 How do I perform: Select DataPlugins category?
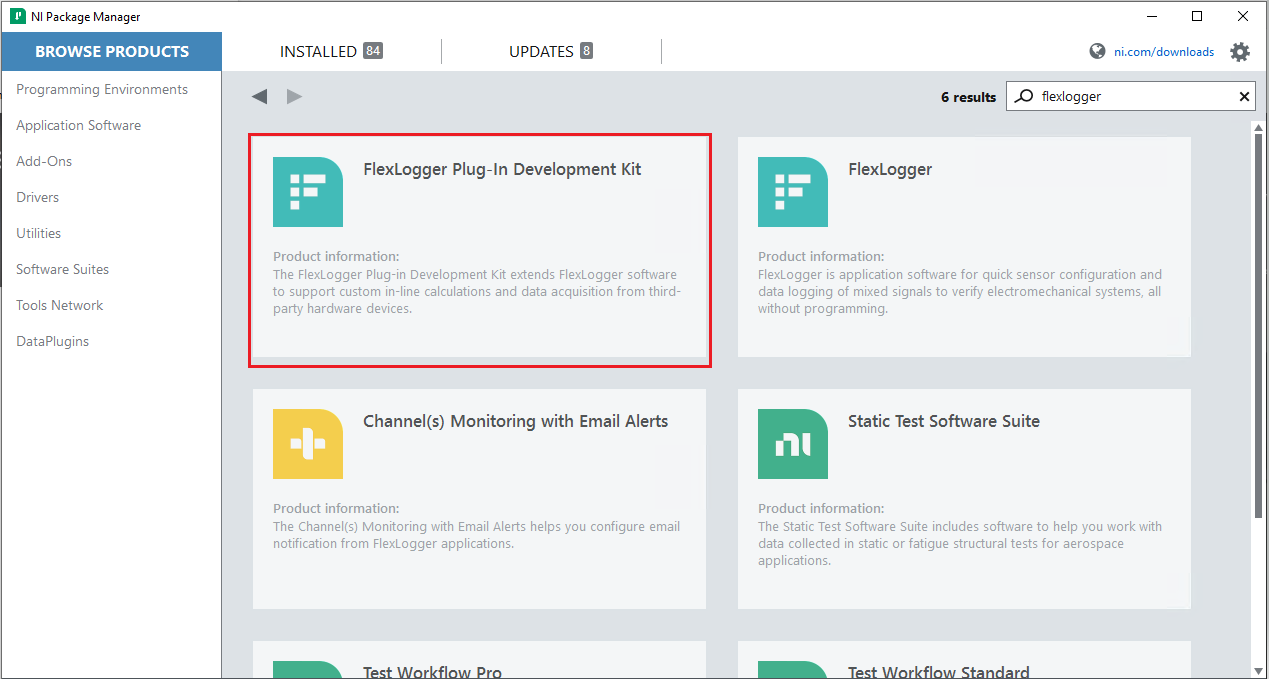53,341
